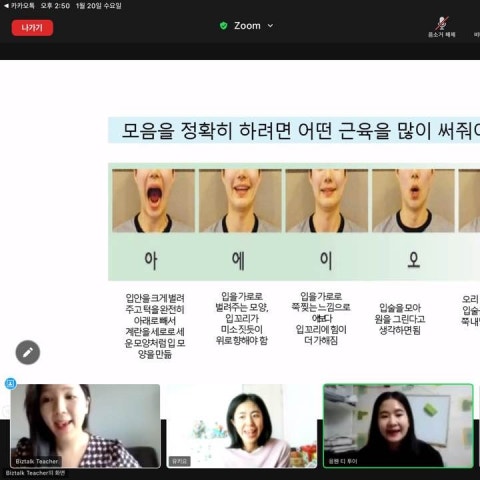Tap the 이 mouth-shape photo
Viewport: 480px width, 480px height.
tap(327, 200)
